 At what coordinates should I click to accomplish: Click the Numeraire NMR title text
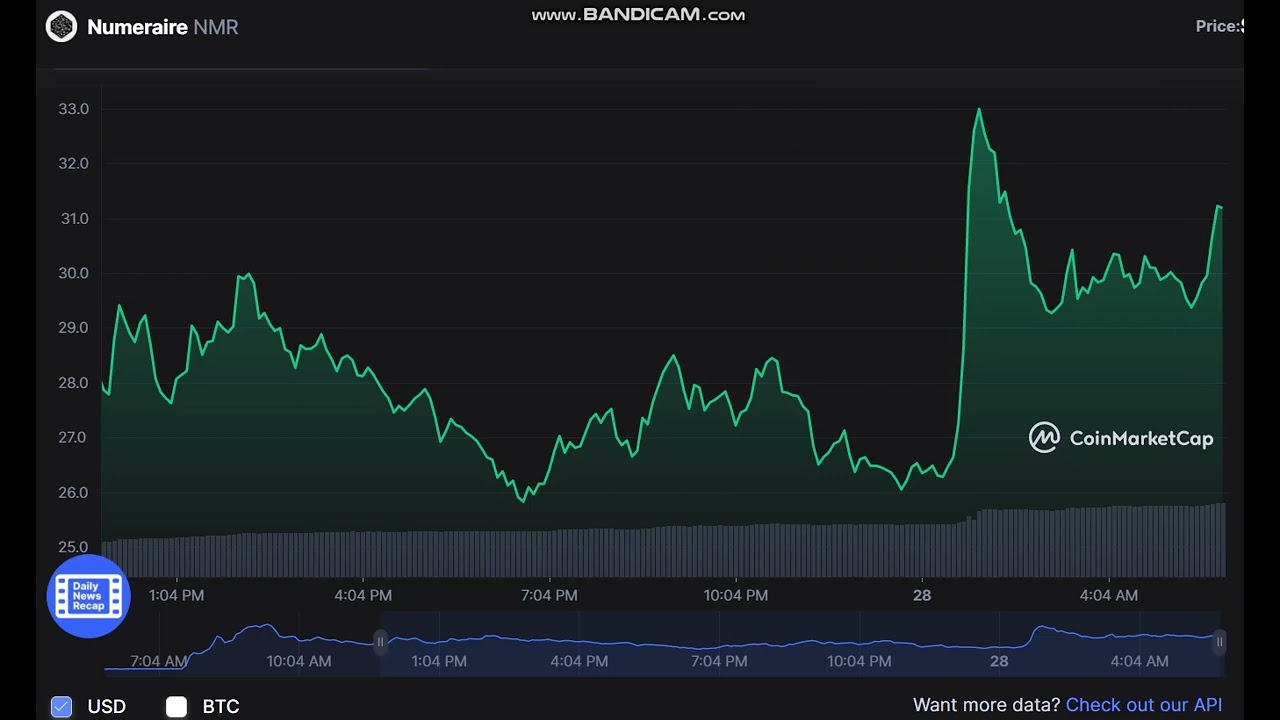[163, 27]
